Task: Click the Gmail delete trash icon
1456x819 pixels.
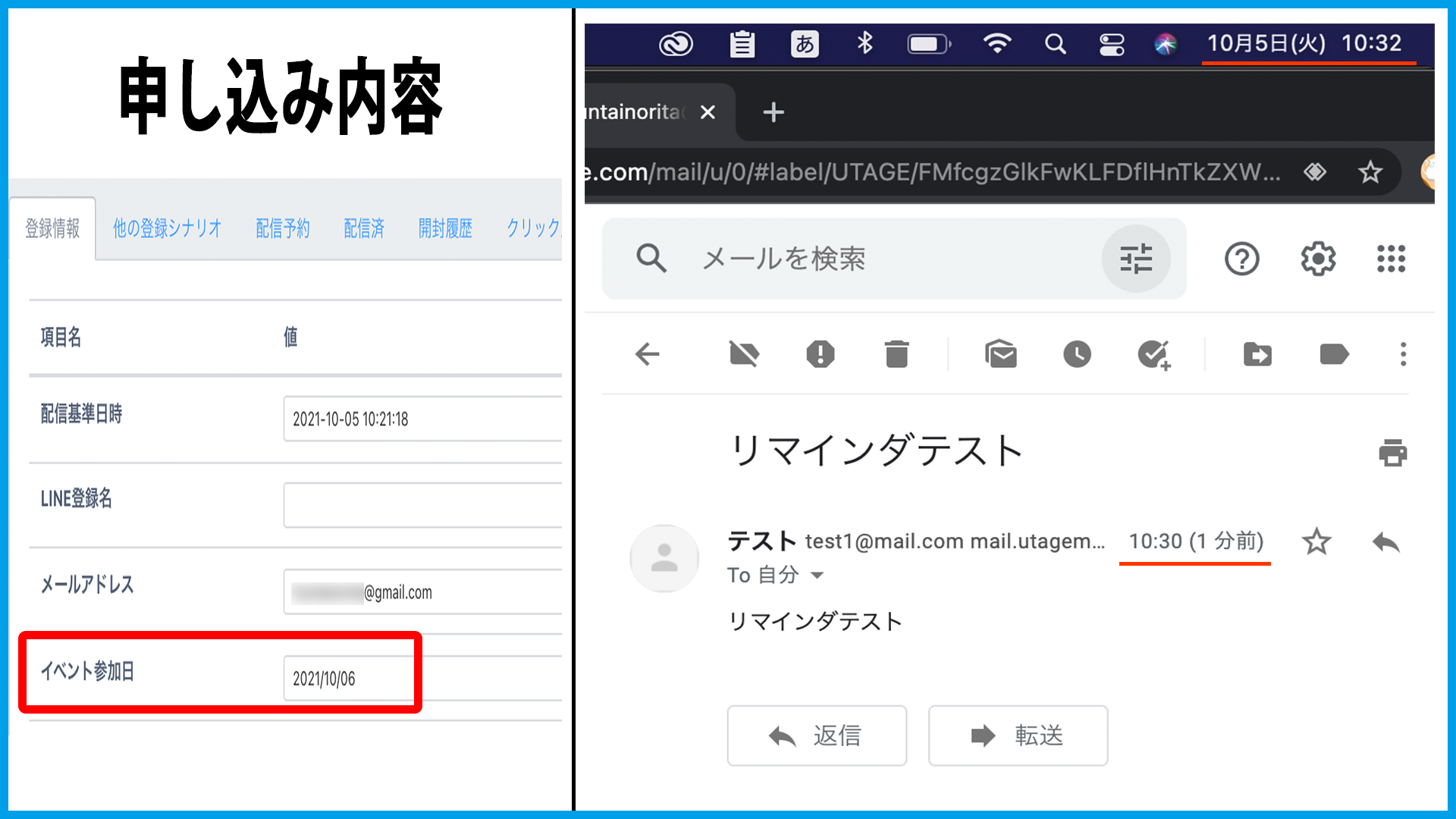Action: point(896,354)
